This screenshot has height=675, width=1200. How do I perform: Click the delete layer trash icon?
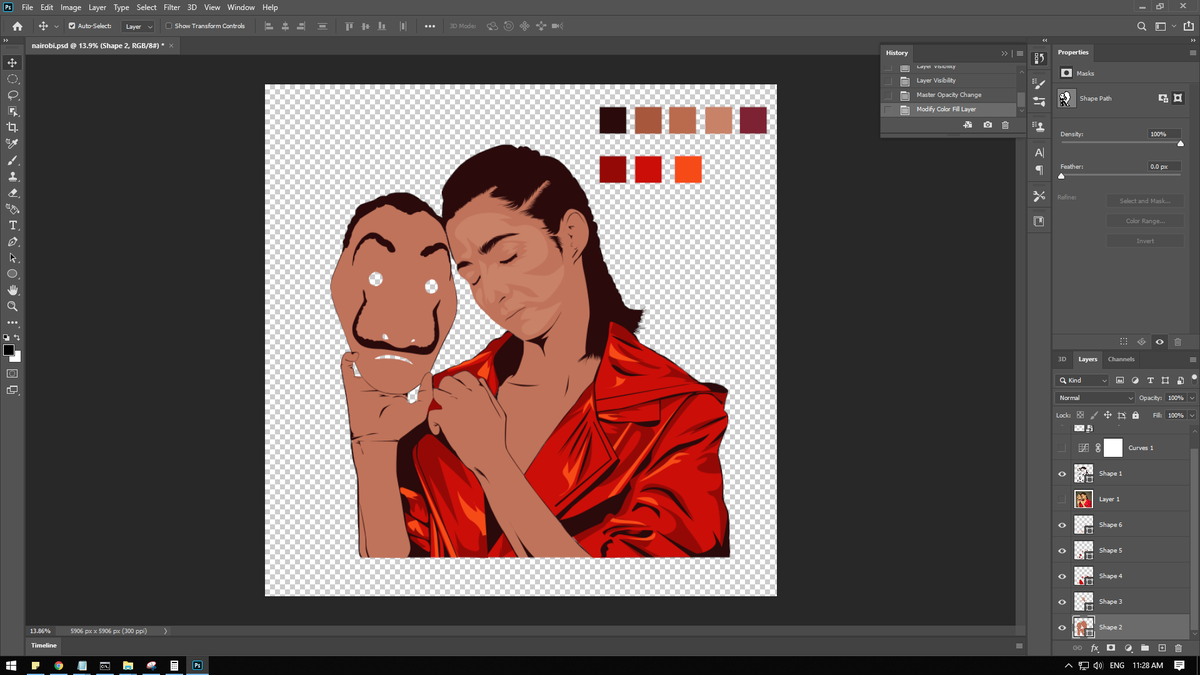pyautogui.click(x=1178, y=648)
